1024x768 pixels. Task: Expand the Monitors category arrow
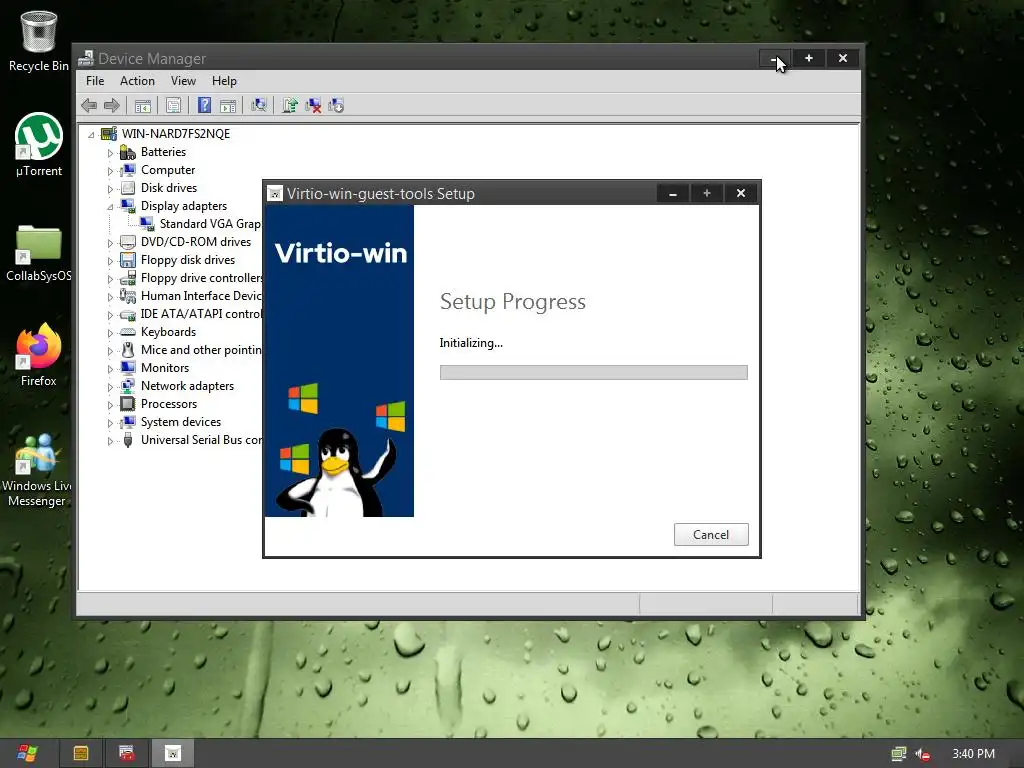pyautogui.click(x=110, y=369)
